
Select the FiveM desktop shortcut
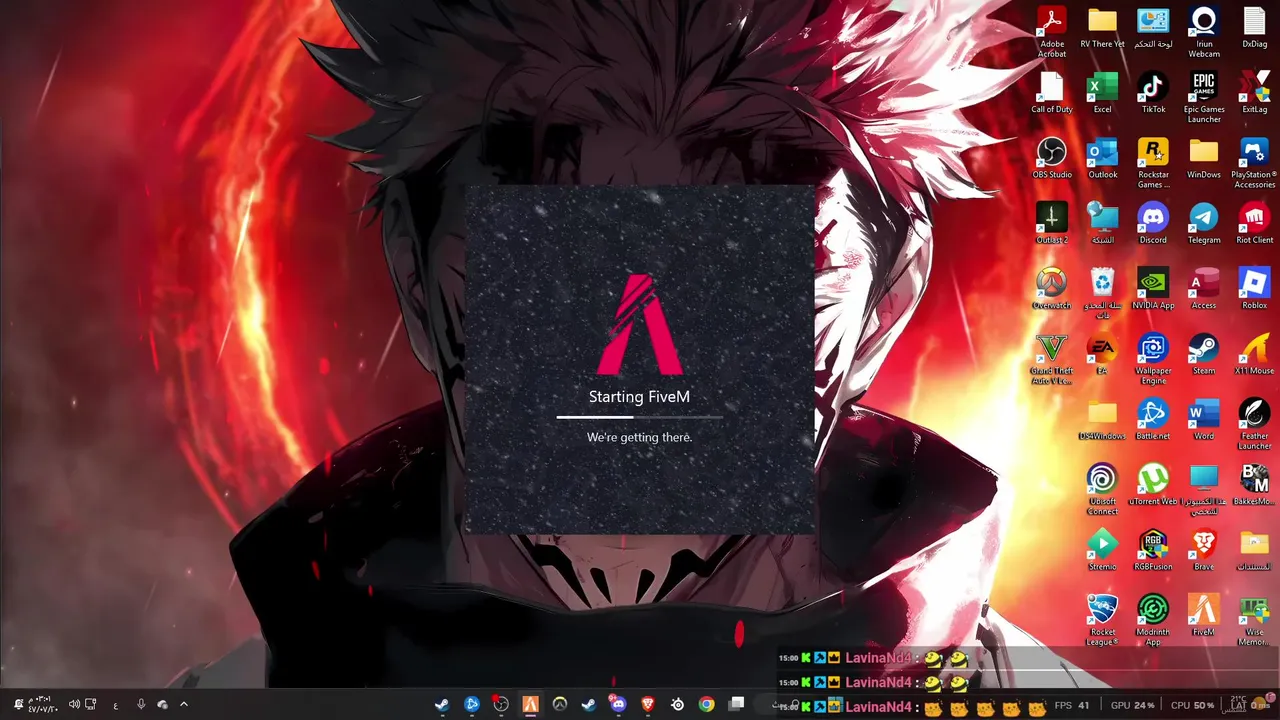click(1204, 614)
